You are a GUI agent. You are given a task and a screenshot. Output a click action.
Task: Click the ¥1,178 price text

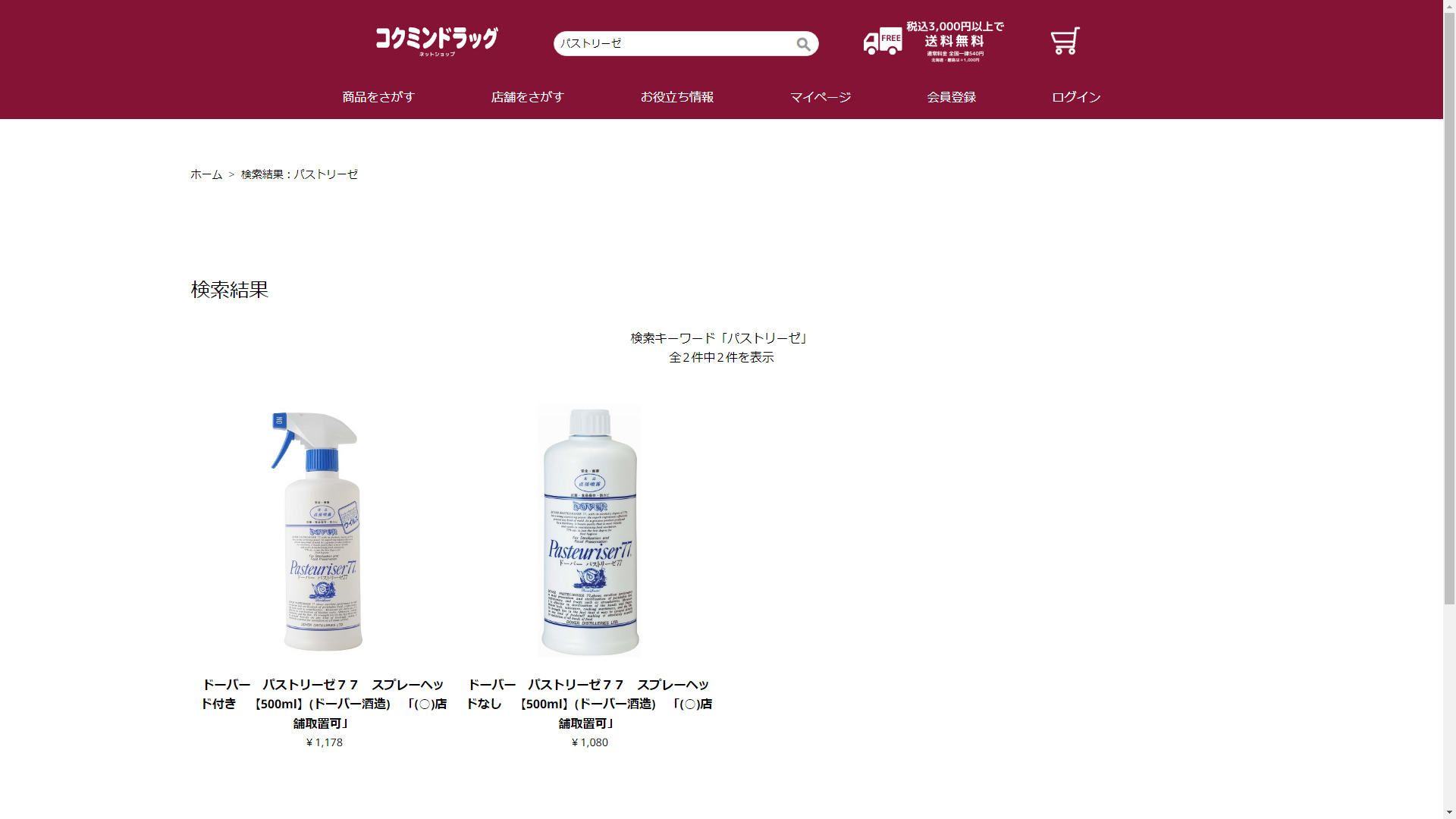click(324, 742)
